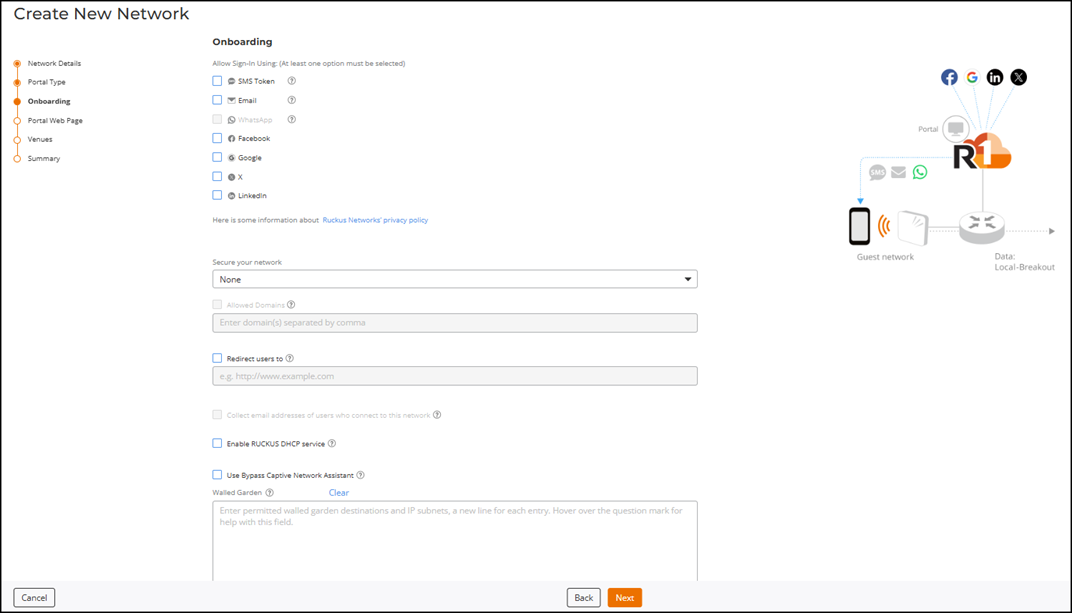The height and width of the screenshot is (613, 1072).
Task: Tick the Google sign-in checkbox
Action: click(217, 157)
